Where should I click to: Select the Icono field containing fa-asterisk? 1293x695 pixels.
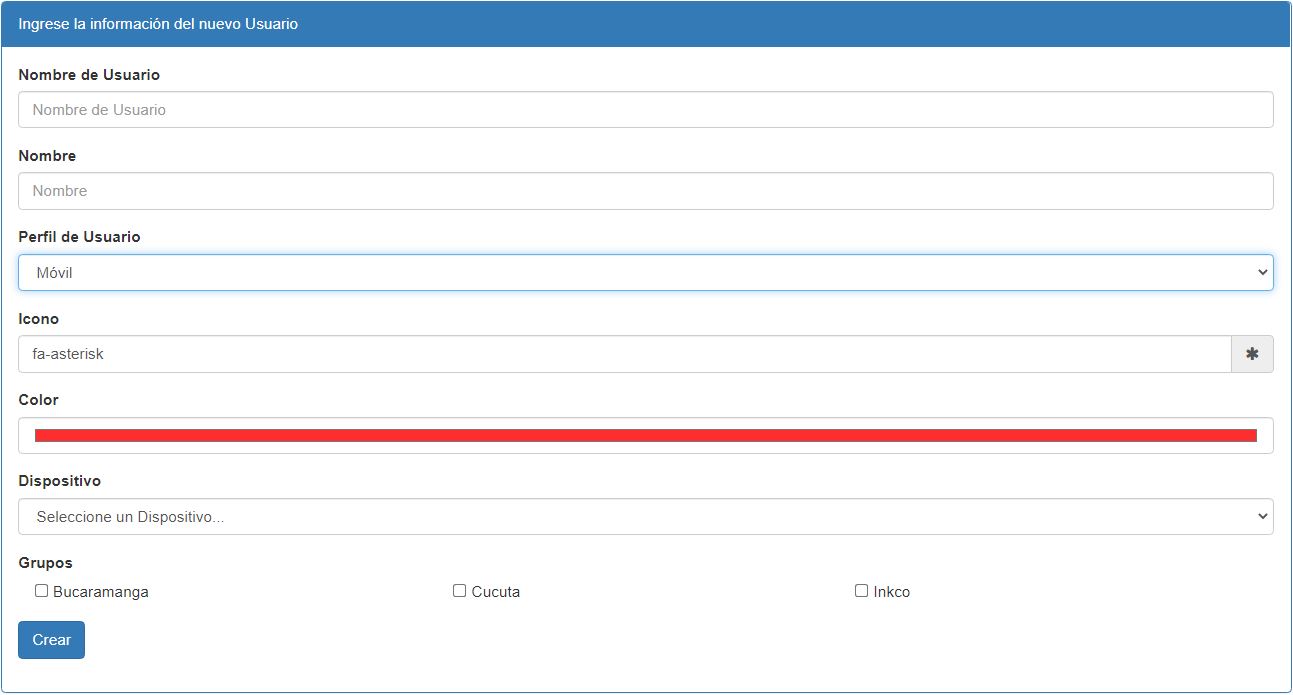coord(624,354)
